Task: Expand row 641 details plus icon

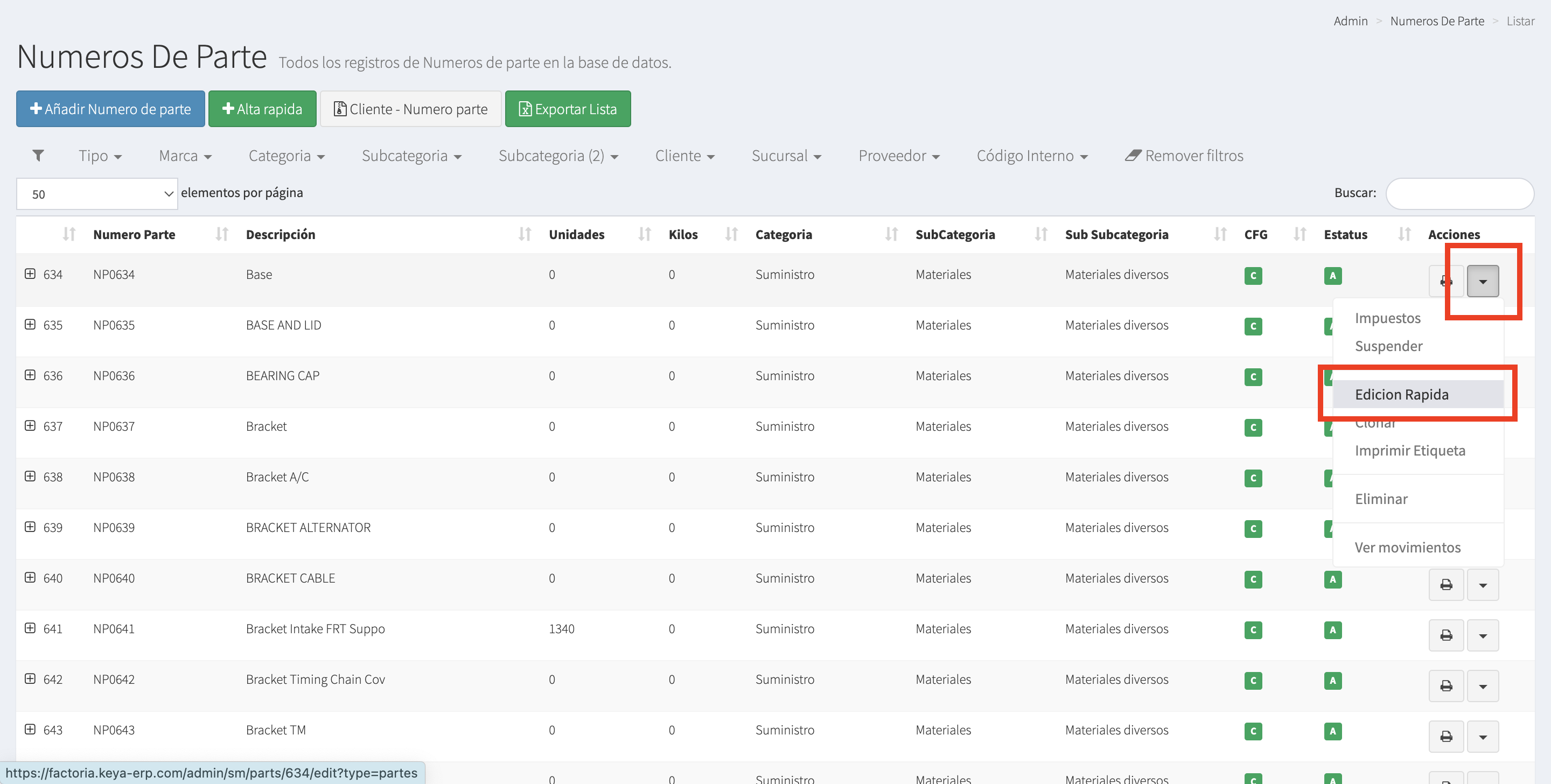Action: 30,628
